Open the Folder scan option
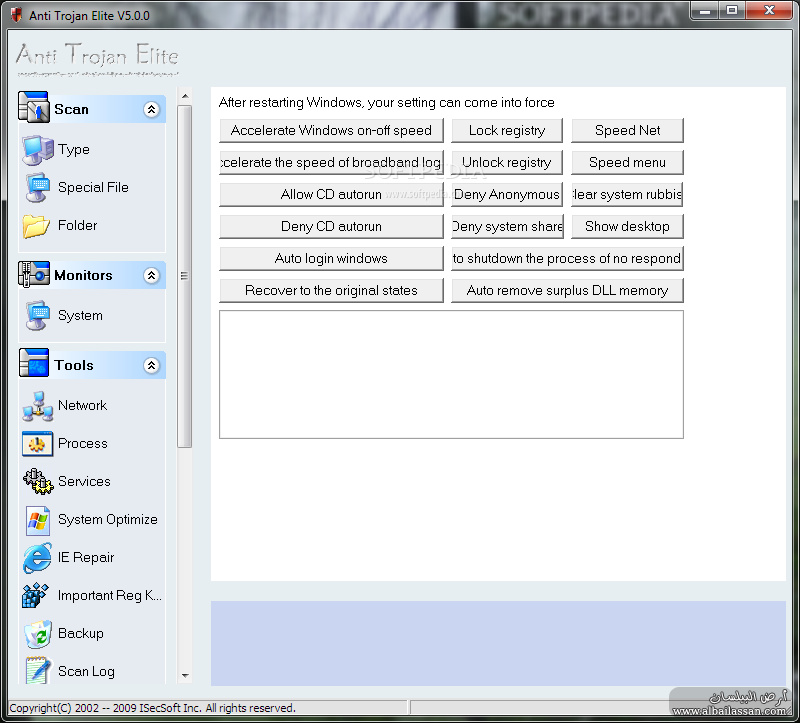The image size is (800, 723). pyautogui.click(x=78, y=225)
